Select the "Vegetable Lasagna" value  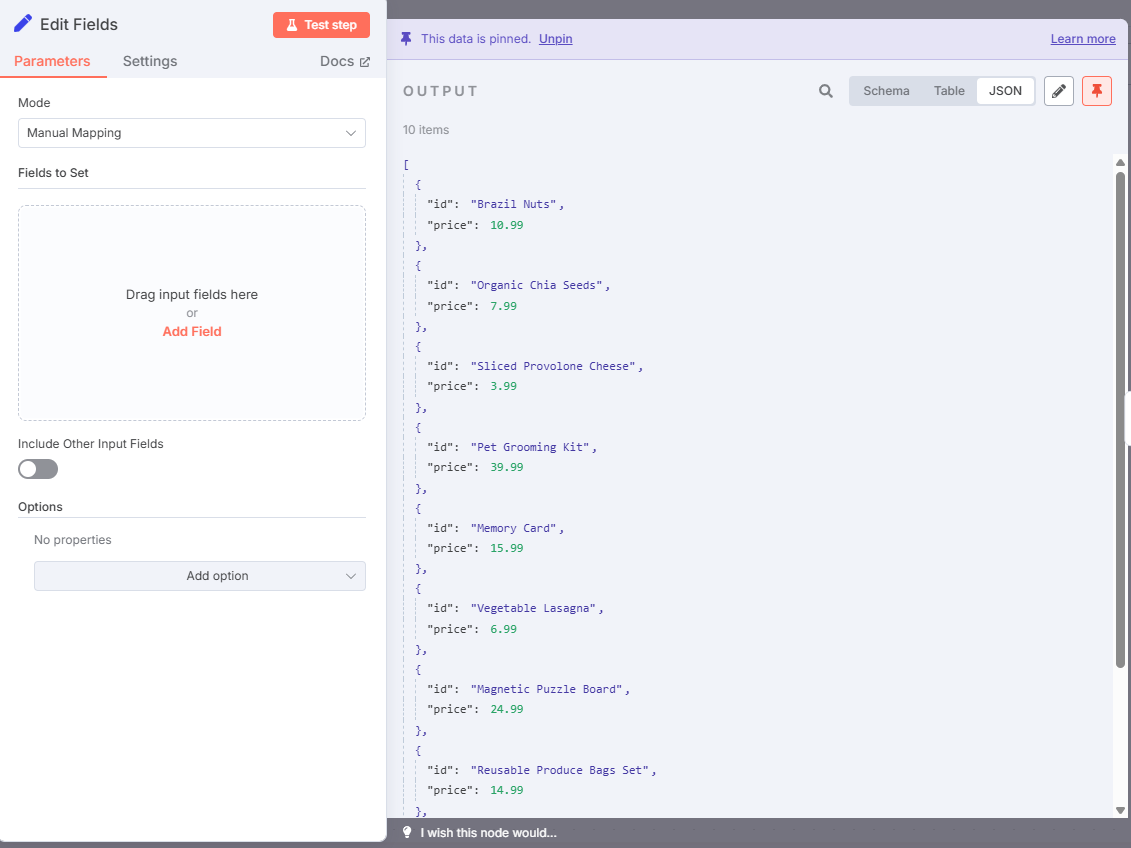[534, 609]
